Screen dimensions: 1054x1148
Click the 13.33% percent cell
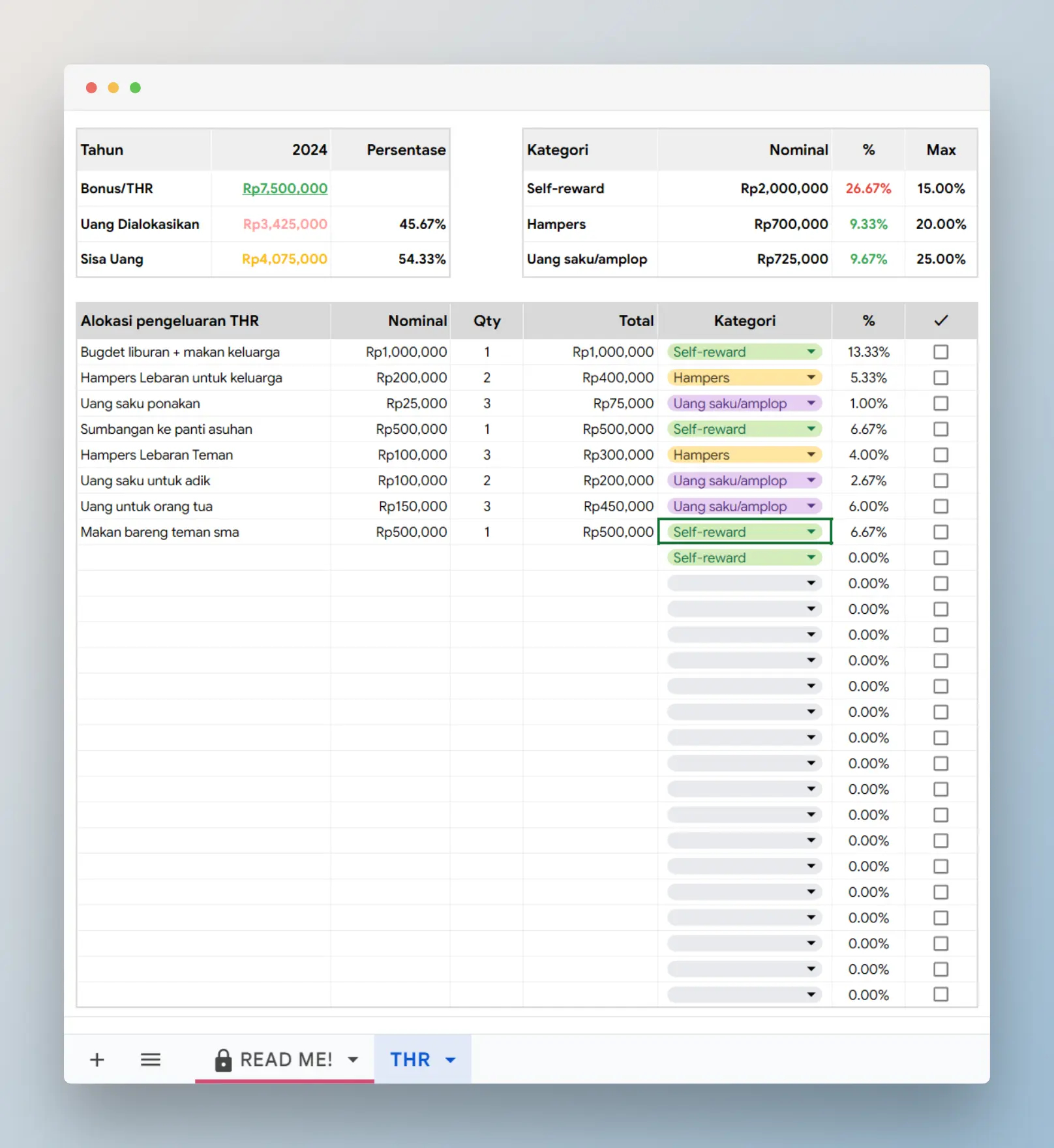868,352
